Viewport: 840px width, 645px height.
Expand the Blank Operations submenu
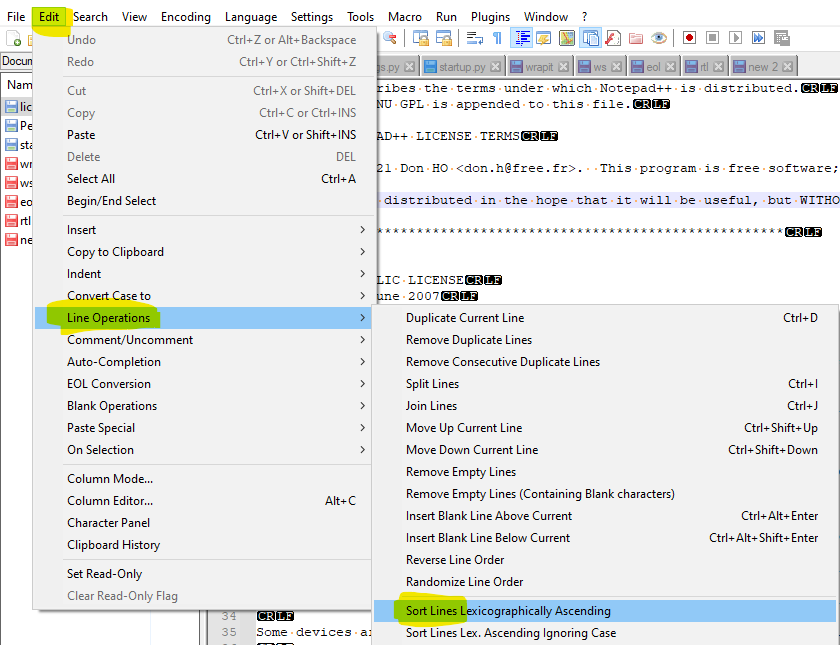click(x=203, y=406)
